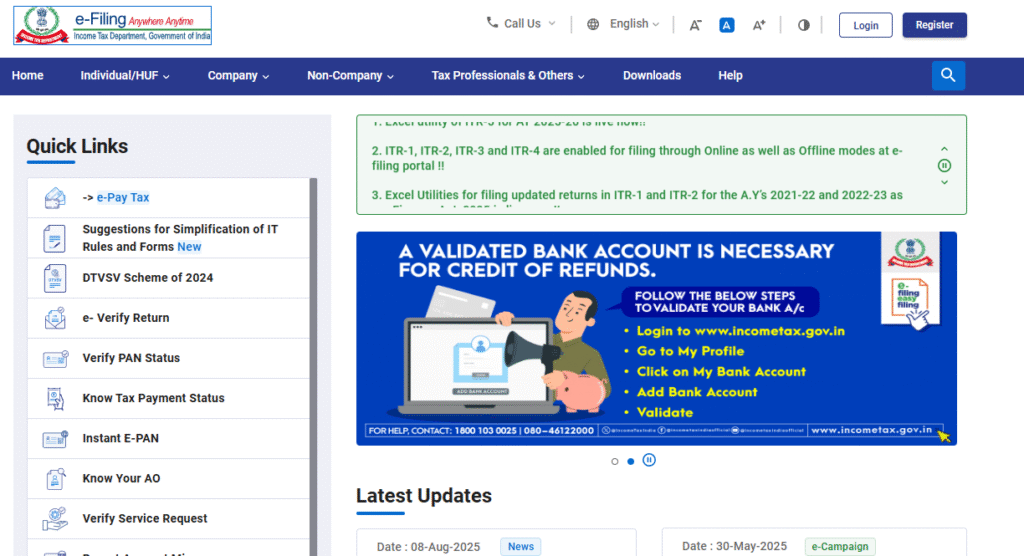Viewport: 1024px width, 556px height.
Task: Open the e-Pay Tax quick link
Action: pyautogui.click(x=123, y=197)
